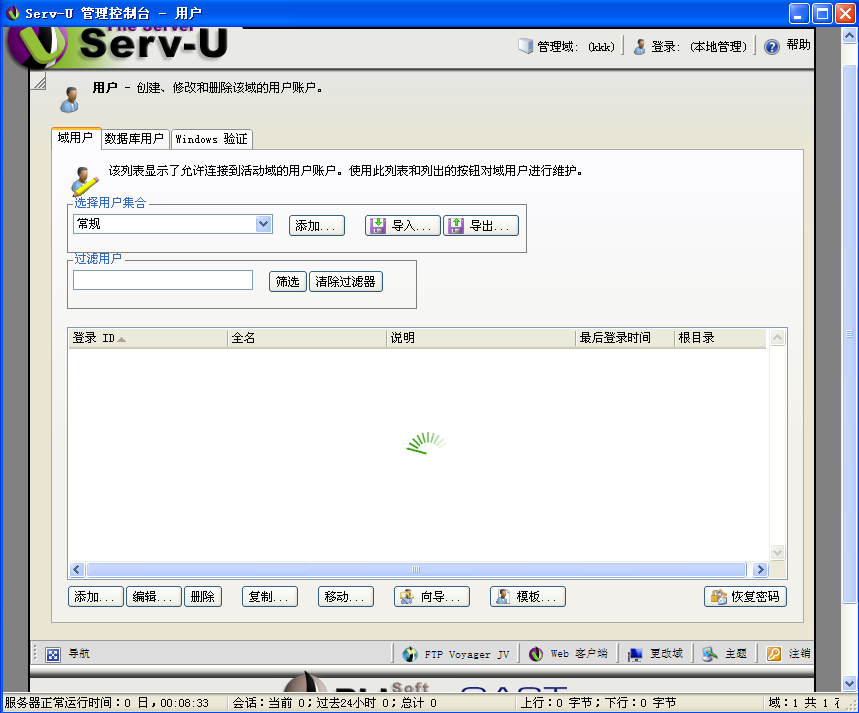The width and height of the screenshot is (859, 713).
Task: Start the 向导... user wizard
Action: (432, 596)
